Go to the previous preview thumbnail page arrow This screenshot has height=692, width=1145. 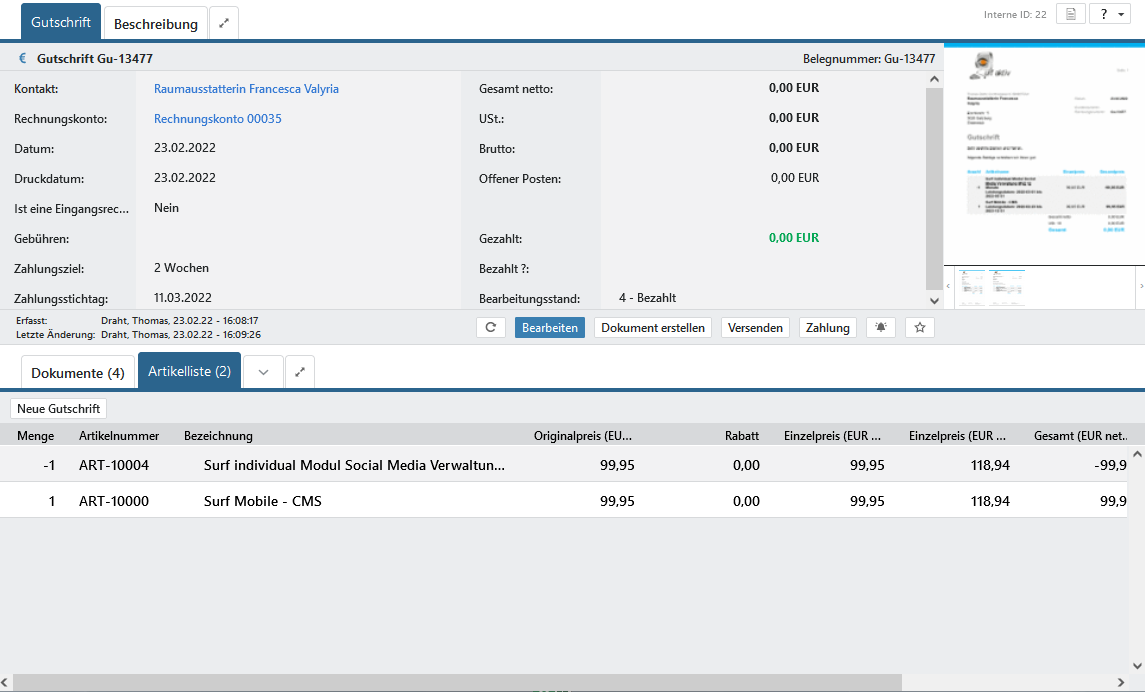949,287
